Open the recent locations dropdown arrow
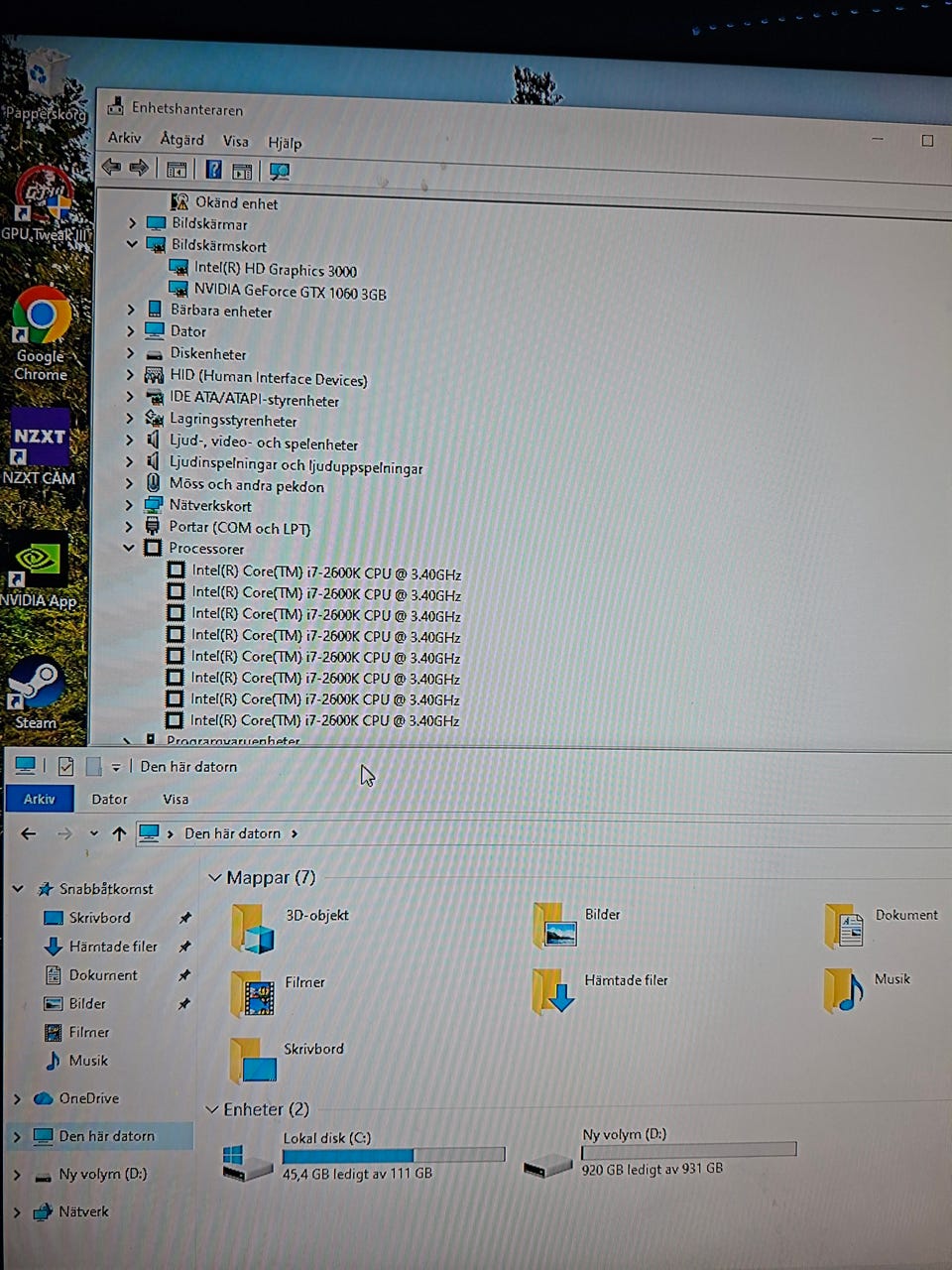Viewport: 952px width, 1270px height. (93, 833)
